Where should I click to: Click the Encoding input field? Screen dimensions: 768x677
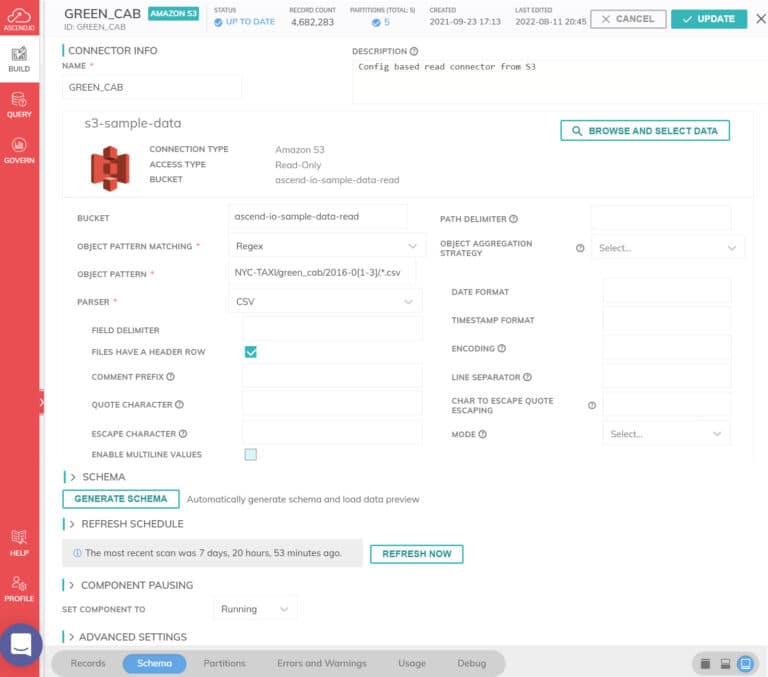667,348
